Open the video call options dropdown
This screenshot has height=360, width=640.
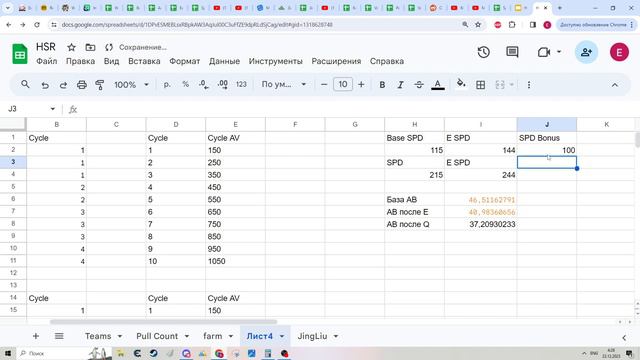coord(559,52)
